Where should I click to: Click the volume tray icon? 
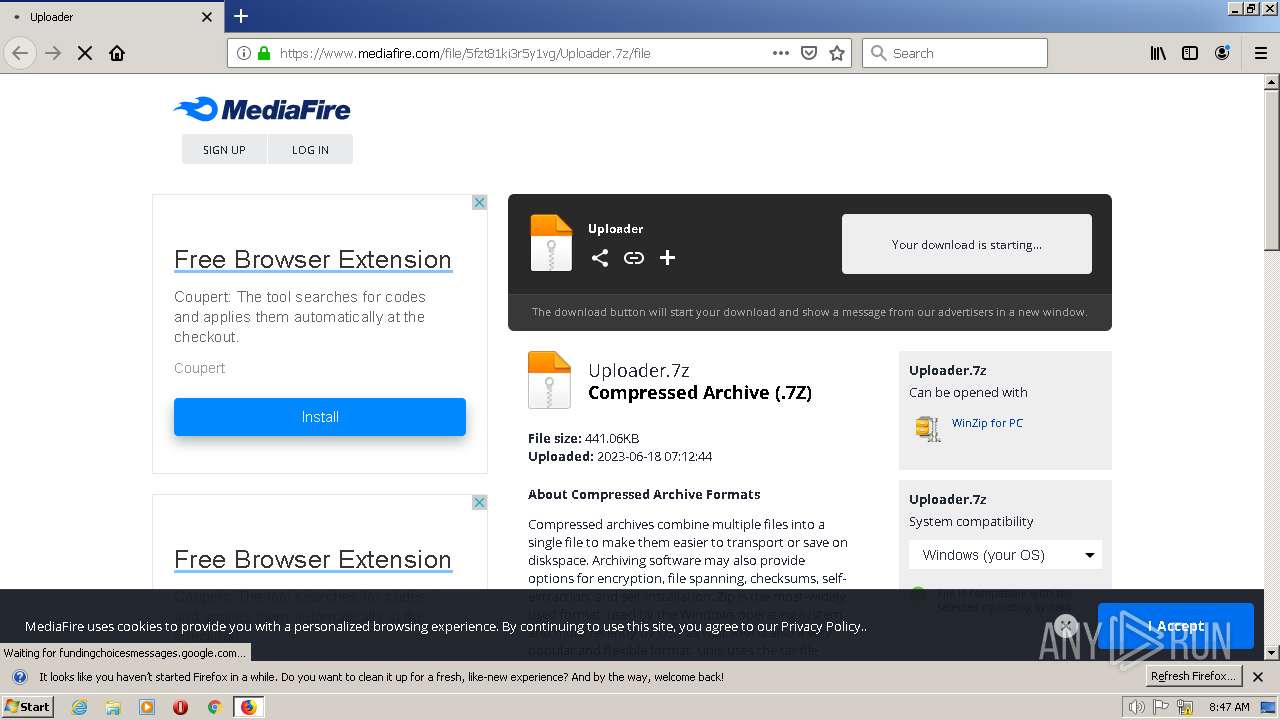(1137, 707)
